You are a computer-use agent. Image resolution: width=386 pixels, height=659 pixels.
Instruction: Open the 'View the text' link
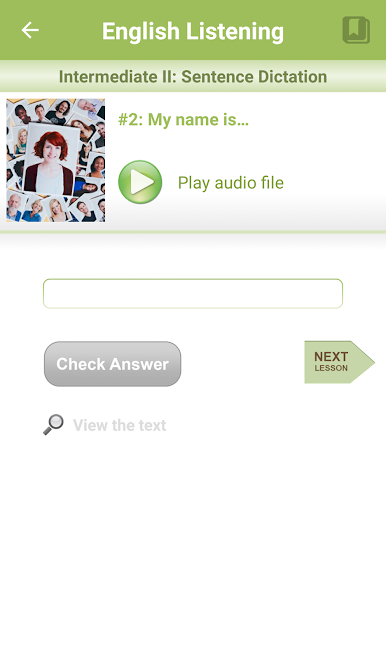pos(119,425)
